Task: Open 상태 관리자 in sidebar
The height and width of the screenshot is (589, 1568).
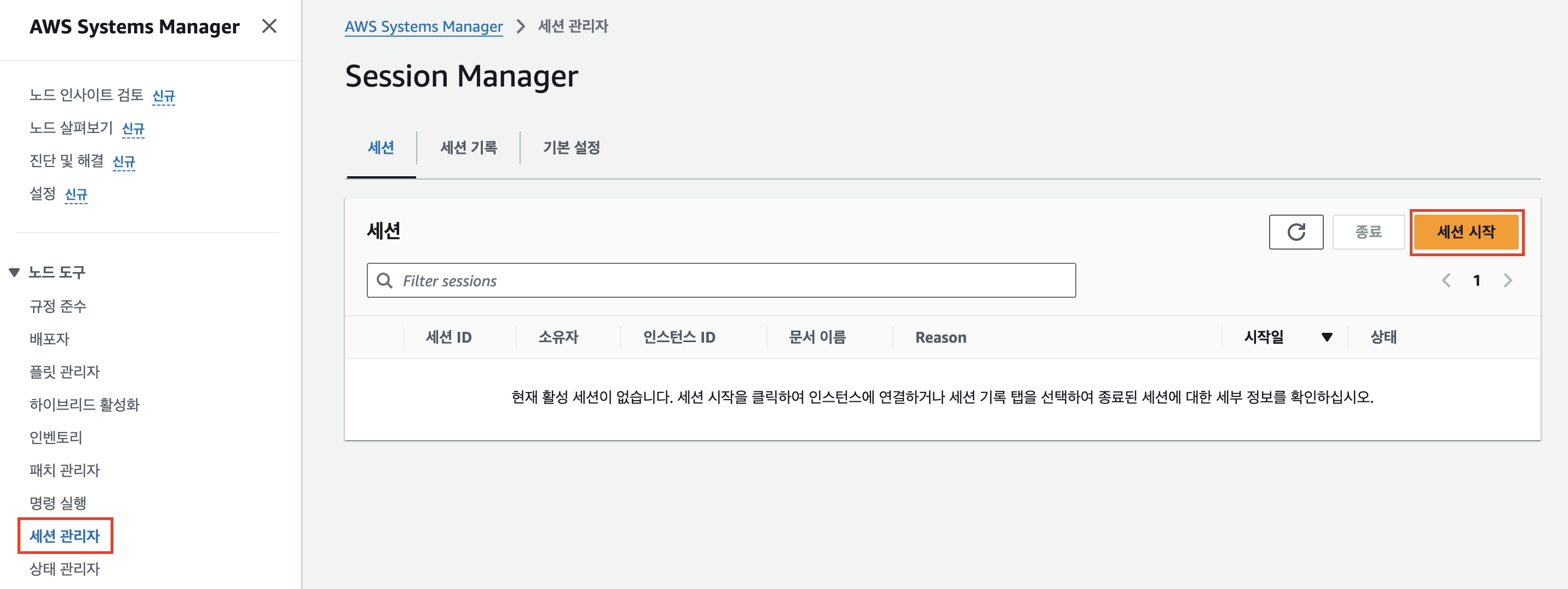Action: coord(65,569)
